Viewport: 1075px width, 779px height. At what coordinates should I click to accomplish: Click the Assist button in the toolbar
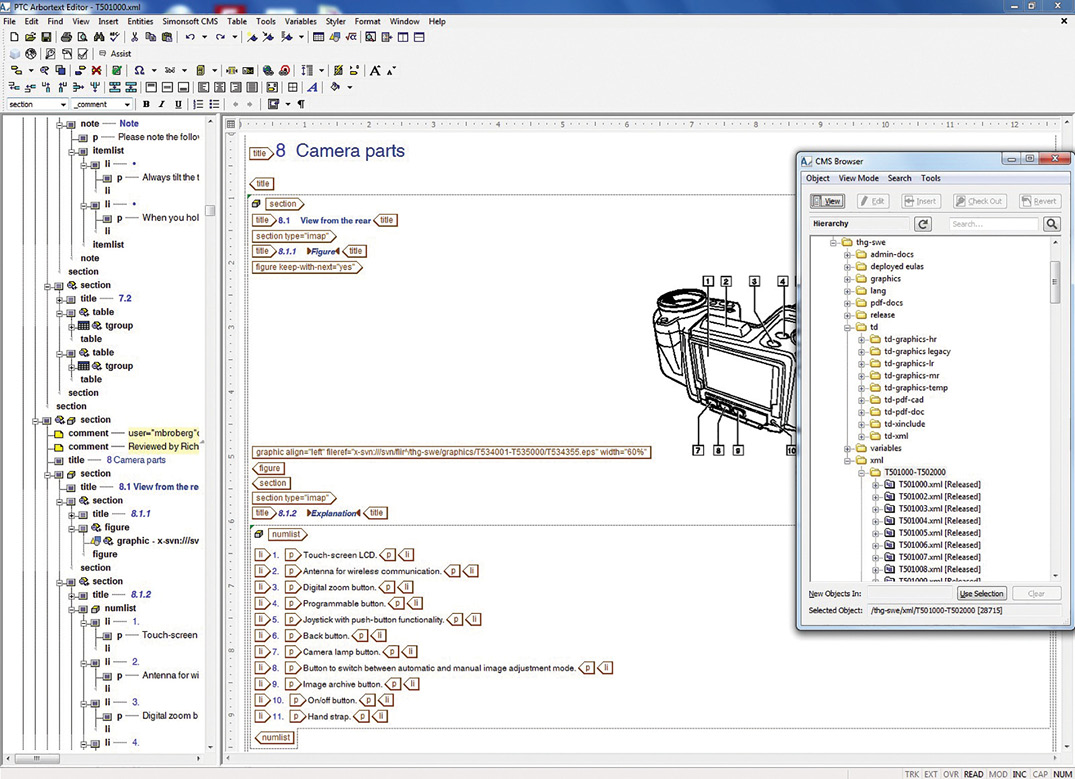click(x=115, y=53)
